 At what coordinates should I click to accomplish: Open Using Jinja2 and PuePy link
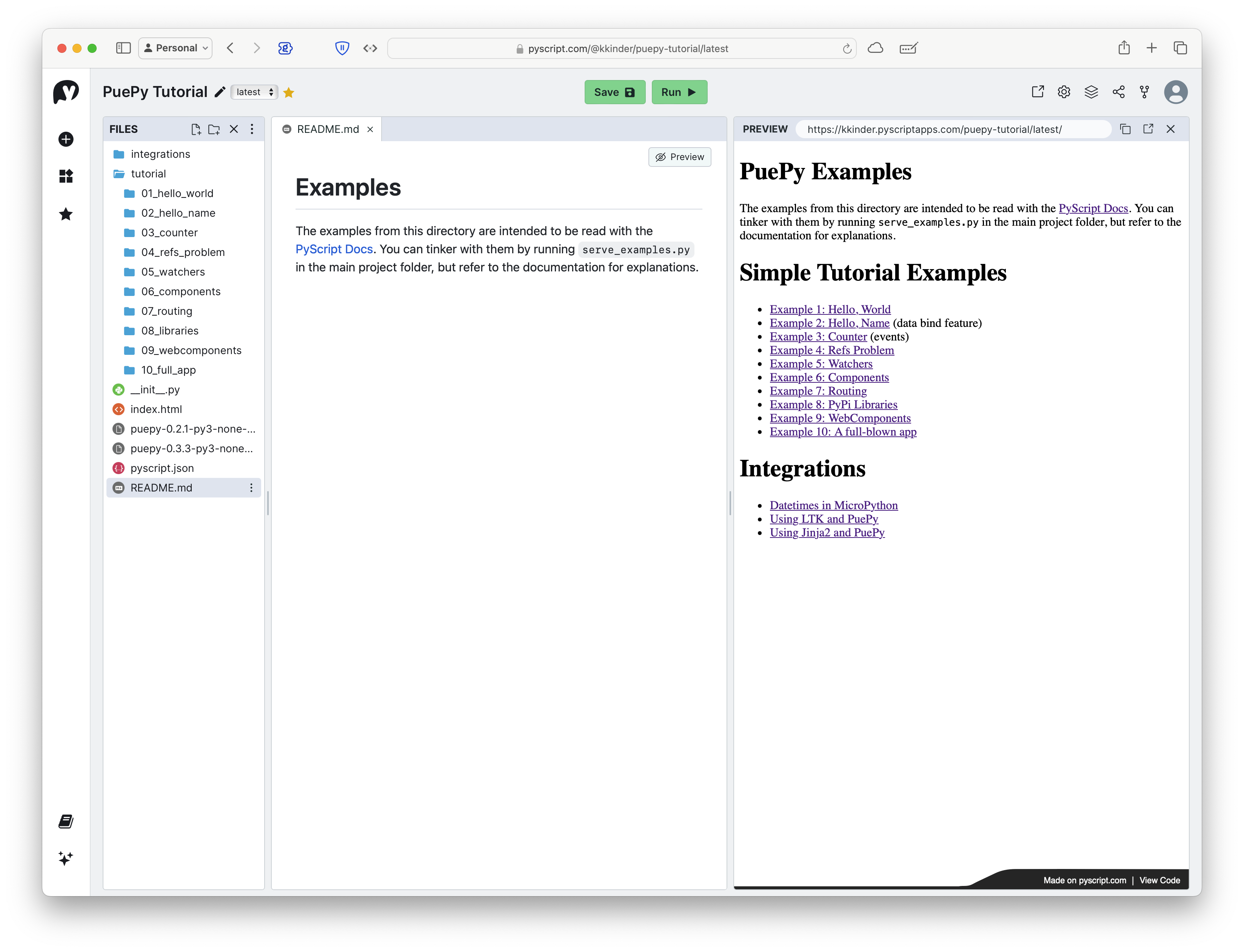click(x=827, y=533)
